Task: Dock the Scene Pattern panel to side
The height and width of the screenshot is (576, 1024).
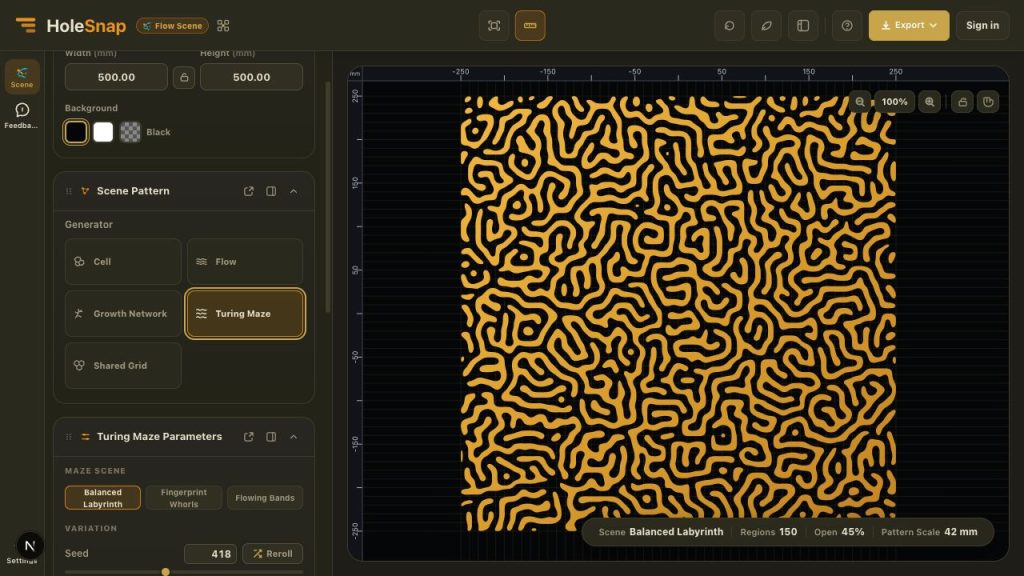Action: click(x=271, y=191)
